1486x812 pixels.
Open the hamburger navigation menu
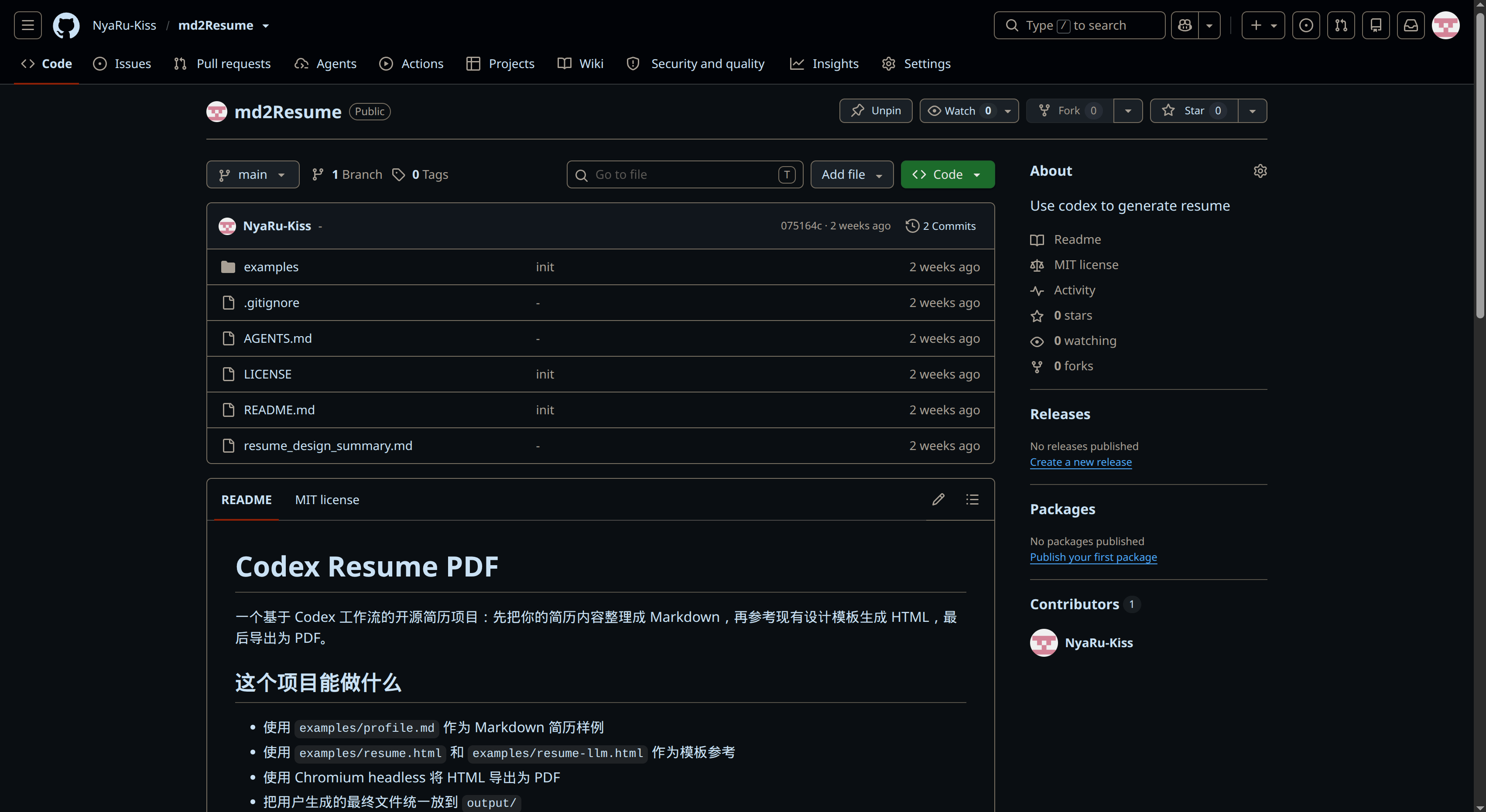[27, 25]
